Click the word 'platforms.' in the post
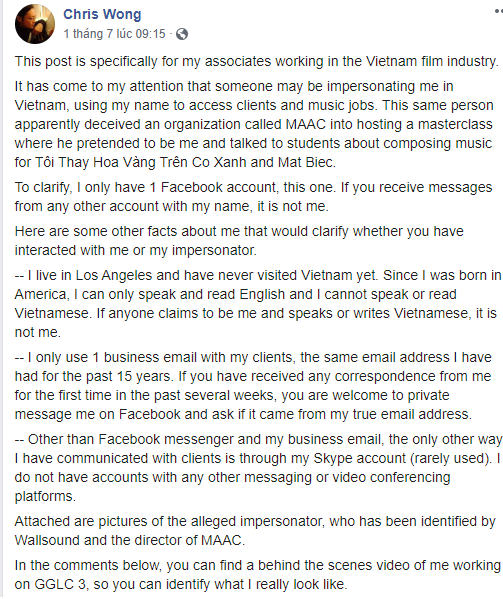This screenshot has width=503, height=599. [x=45, y=496]
